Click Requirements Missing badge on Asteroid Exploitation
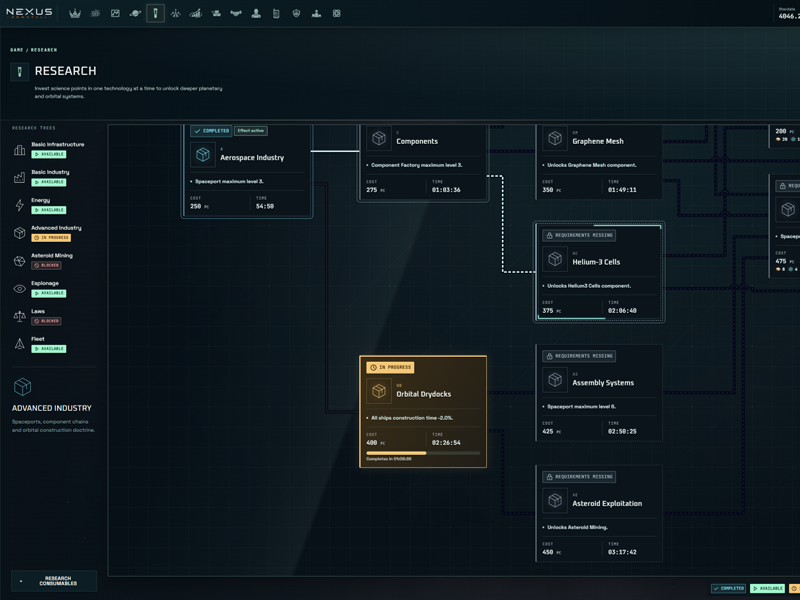The width and height of the screenshot is (800, 600). [579, 477]
